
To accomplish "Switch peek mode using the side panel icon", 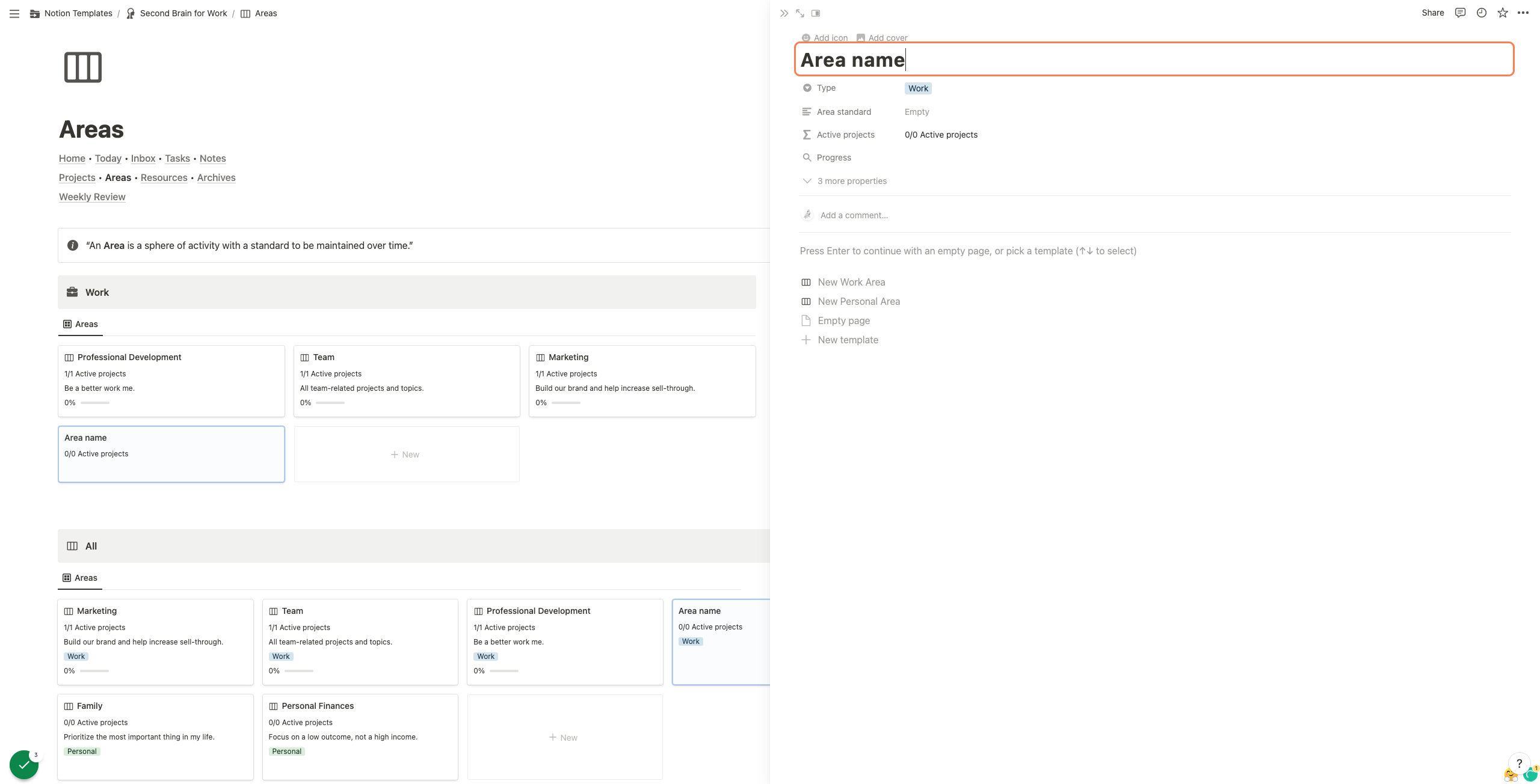I will point(816,13).
